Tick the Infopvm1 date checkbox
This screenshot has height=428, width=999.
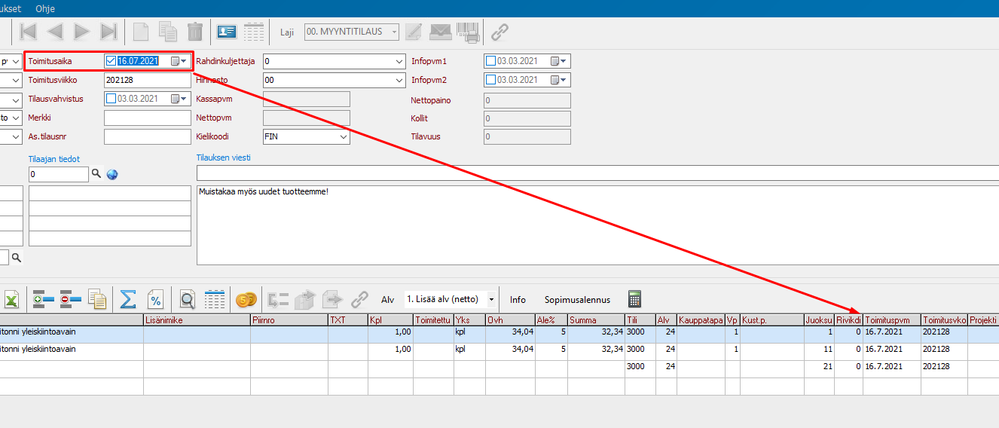[x=491, y=61]
